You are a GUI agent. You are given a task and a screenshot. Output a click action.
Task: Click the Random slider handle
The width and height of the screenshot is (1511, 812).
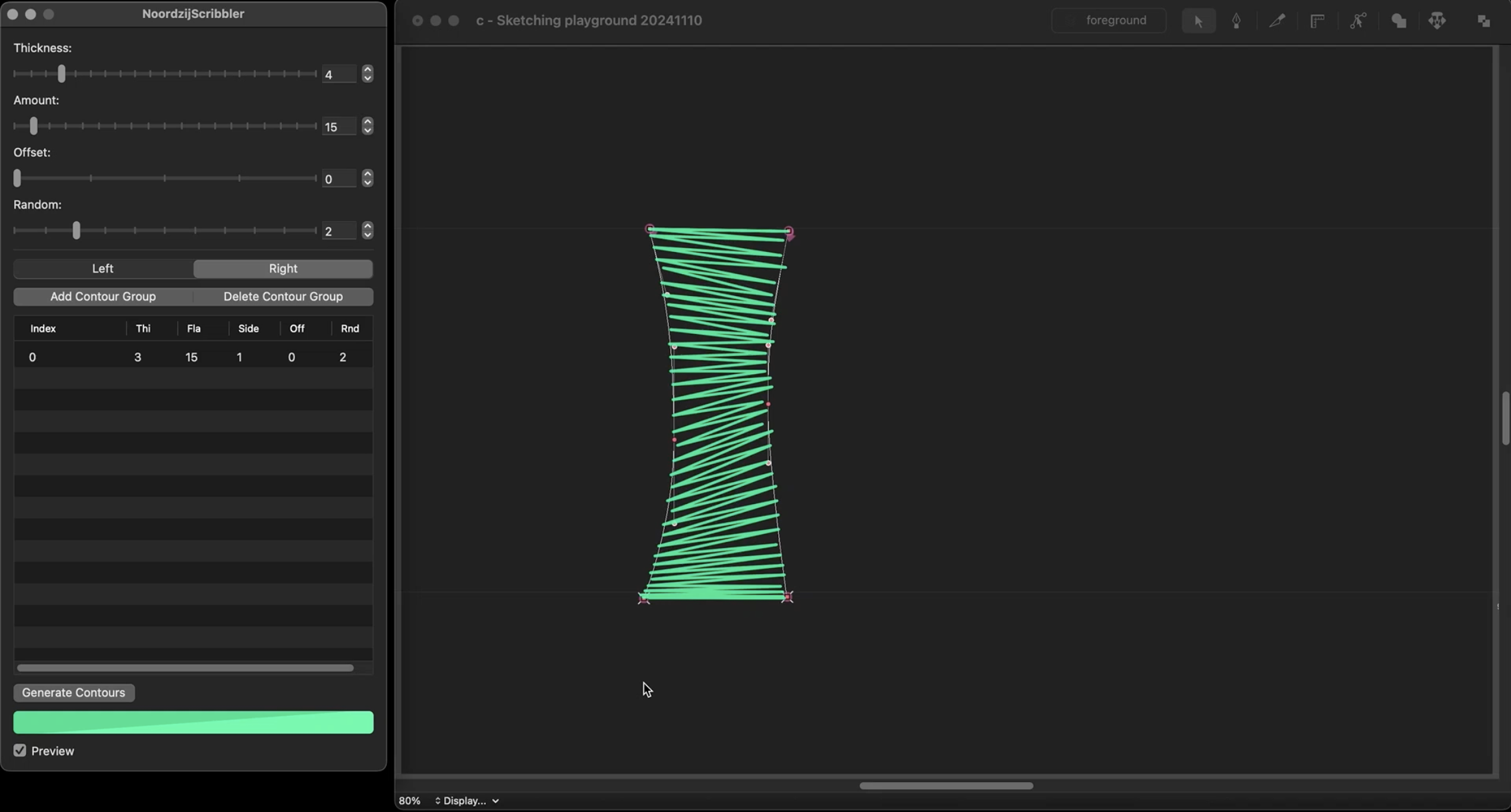click(x=76, y=231)
